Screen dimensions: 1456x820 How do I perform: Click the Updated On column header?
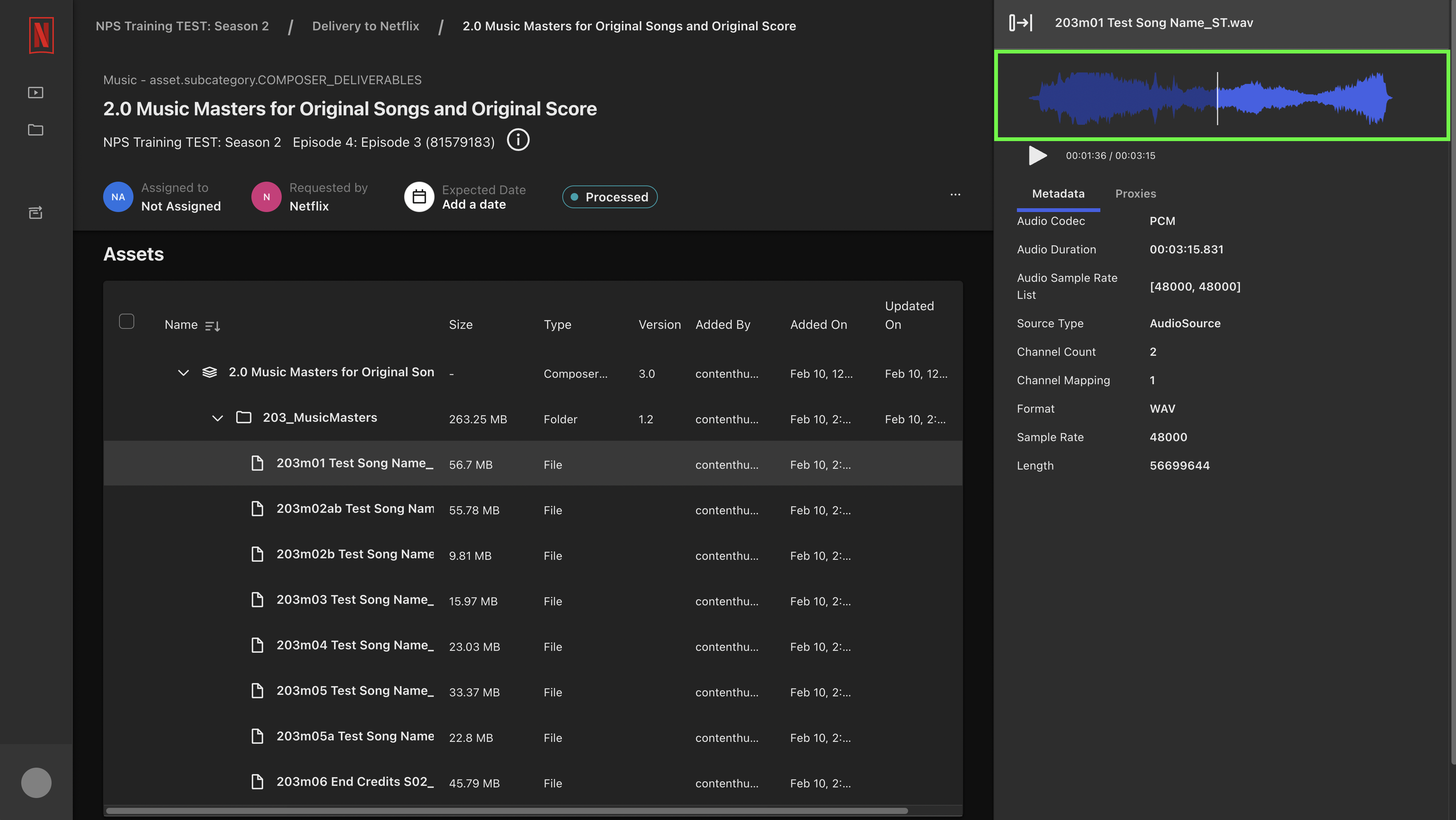[910, 315]
